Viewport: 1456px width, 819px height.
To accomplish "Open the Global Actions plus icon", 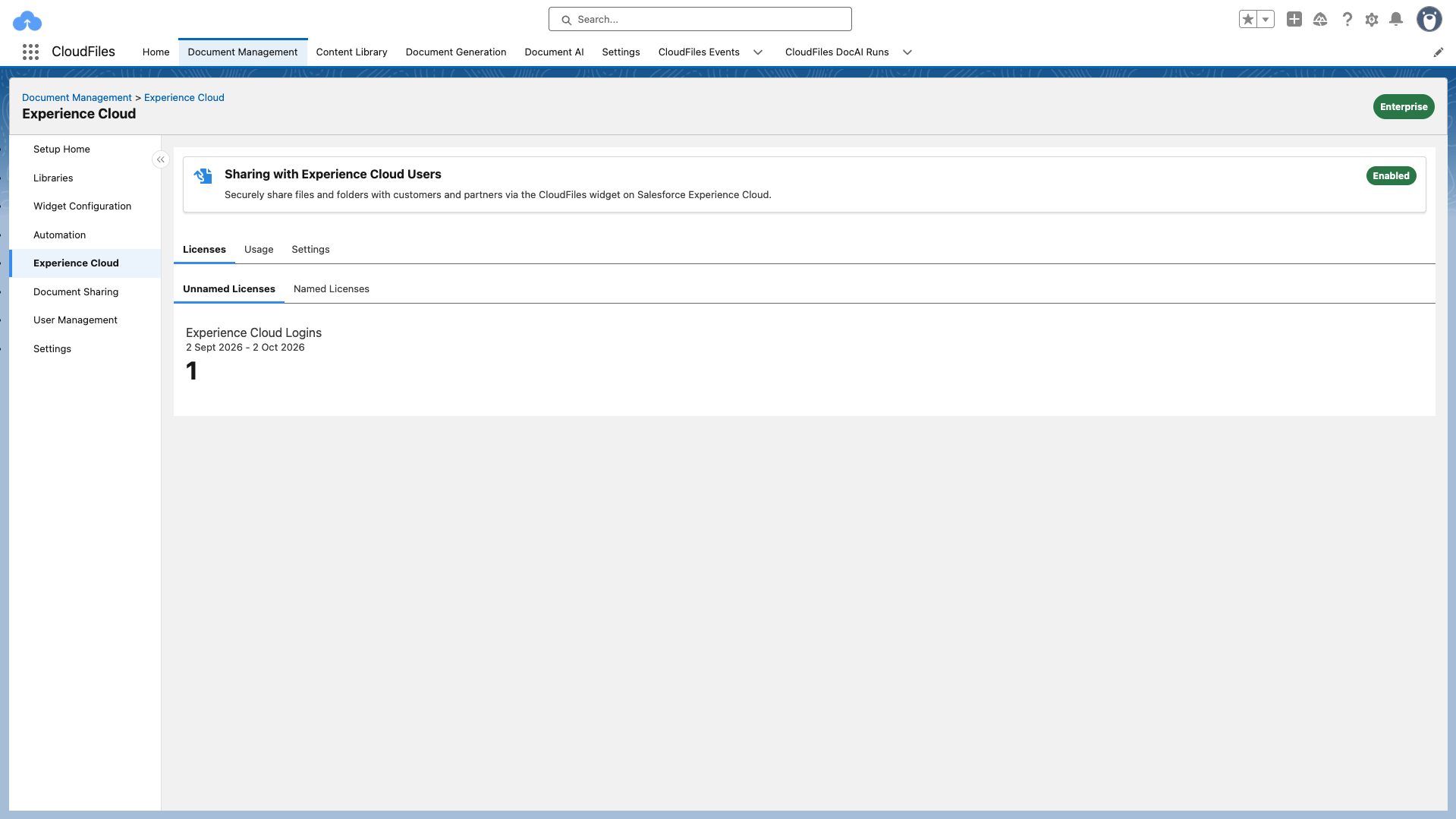I will 1294,20.
